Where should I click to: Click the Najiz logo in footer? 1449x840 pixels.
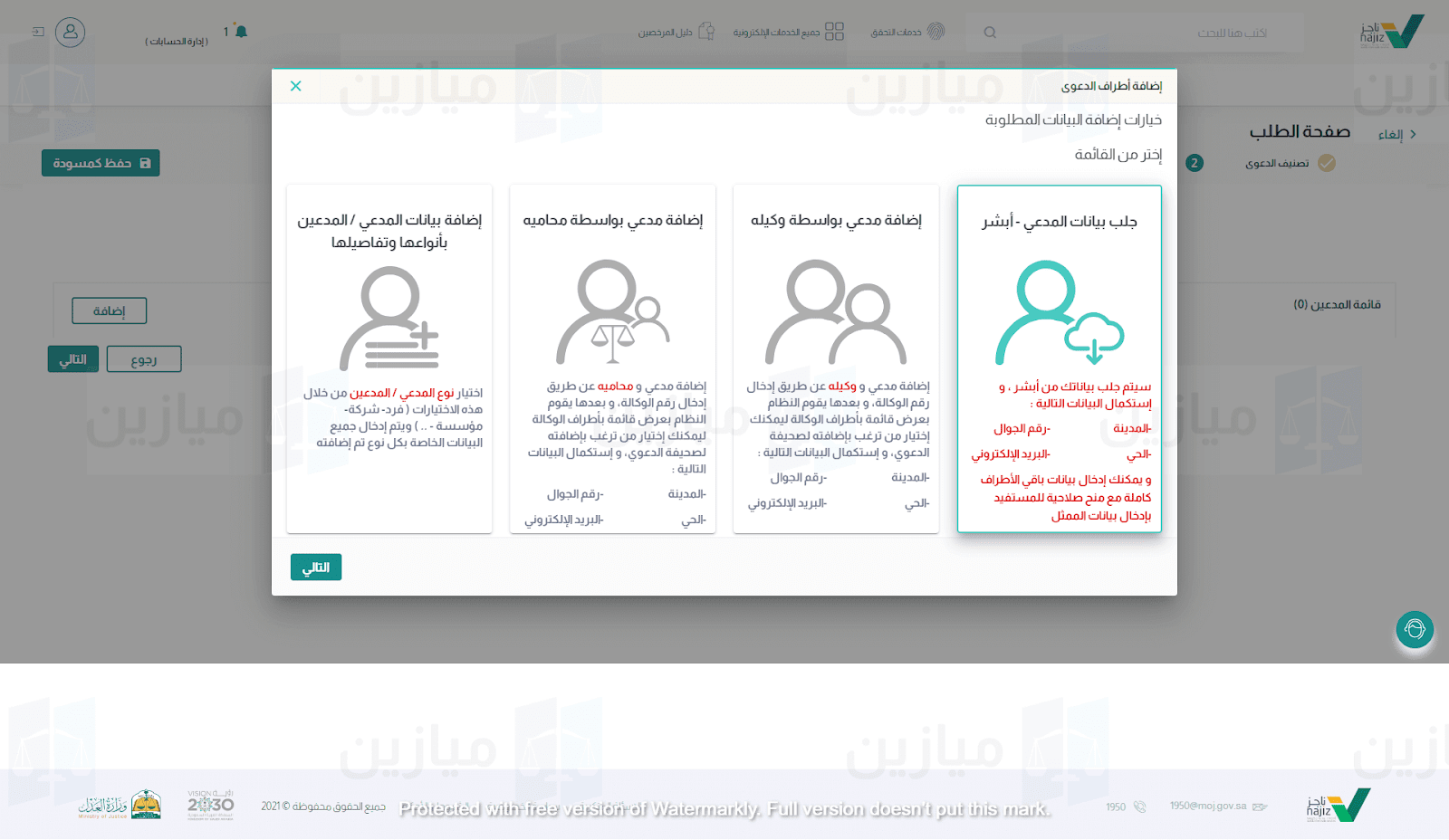tap(1339, 805)
